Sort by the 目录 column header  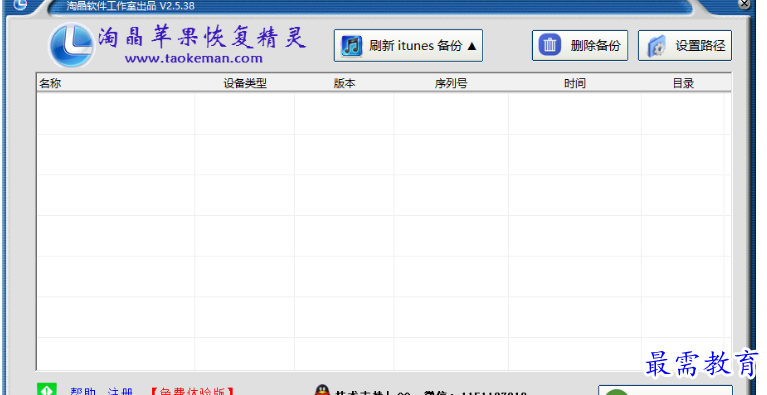pos(683,83)
